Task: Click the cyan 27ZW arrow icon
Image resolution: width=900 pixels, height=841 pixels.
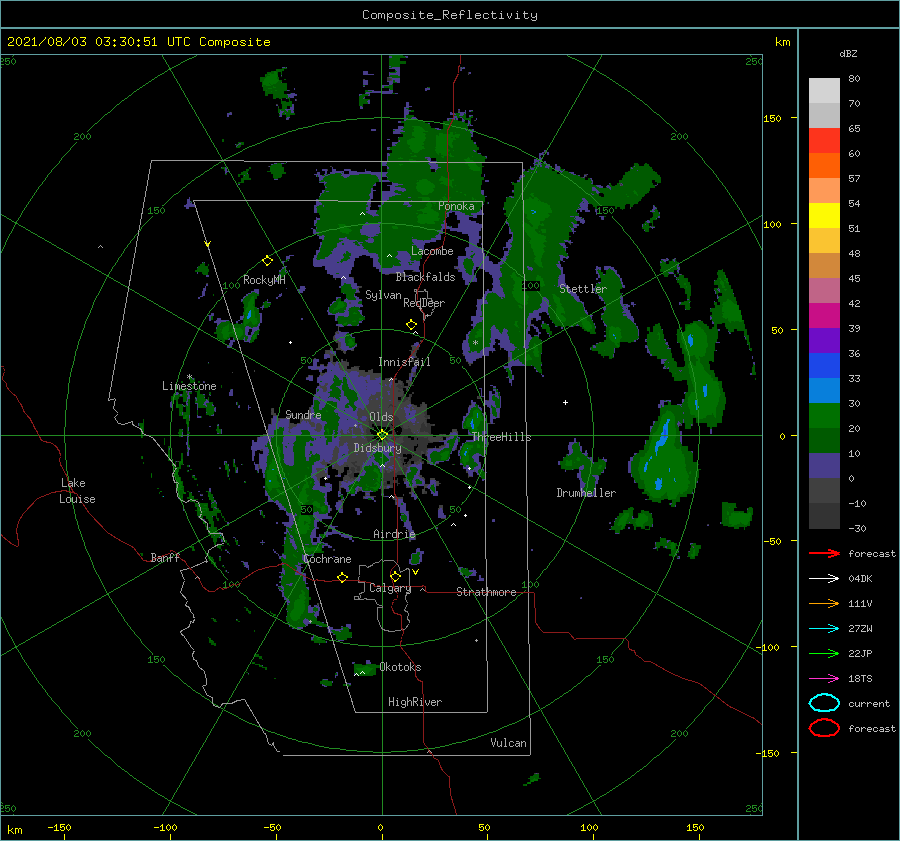Action: coord(824,629)
